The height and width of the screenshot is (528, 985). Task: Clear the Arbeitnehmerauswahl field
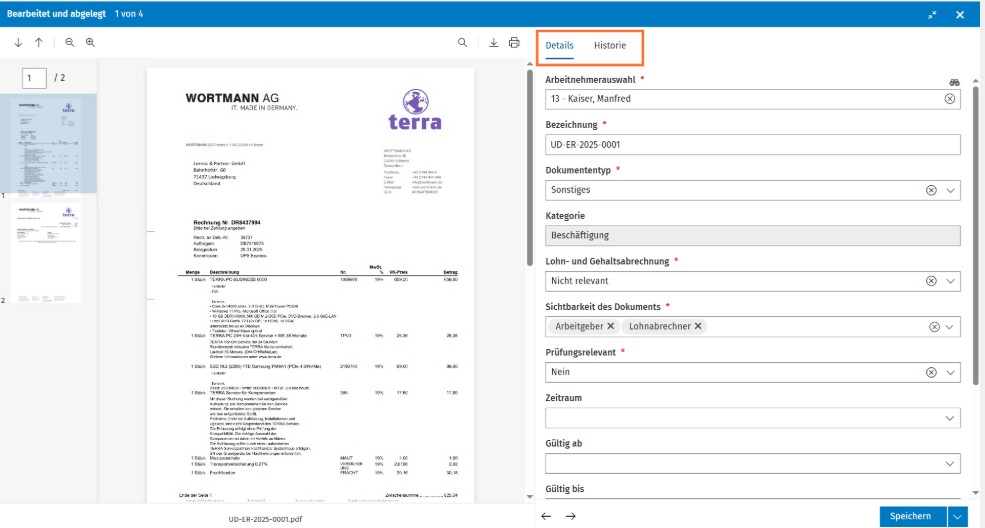[950, 99]
